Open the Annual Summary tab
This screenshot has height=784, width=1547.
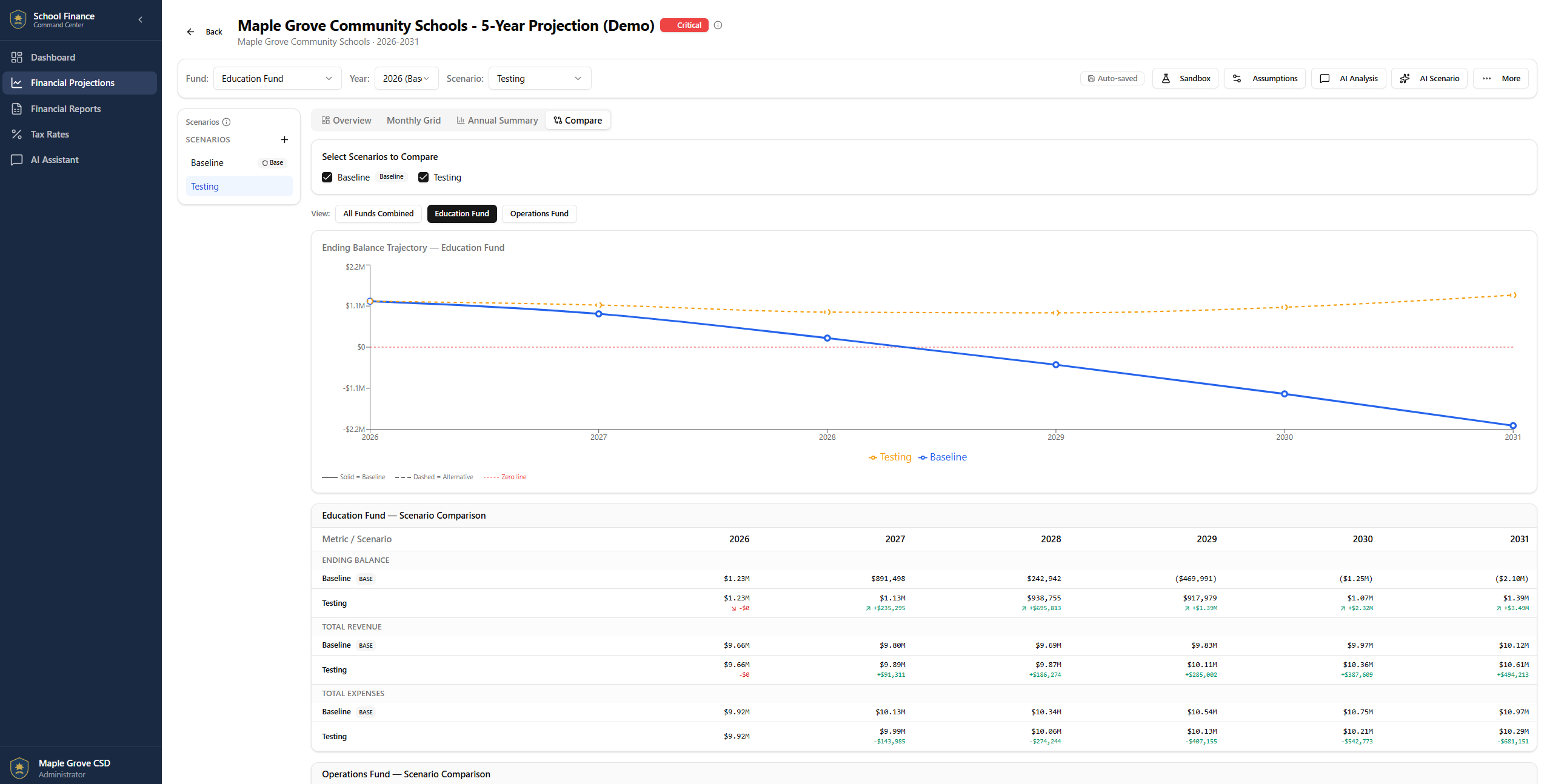point(497,121)
